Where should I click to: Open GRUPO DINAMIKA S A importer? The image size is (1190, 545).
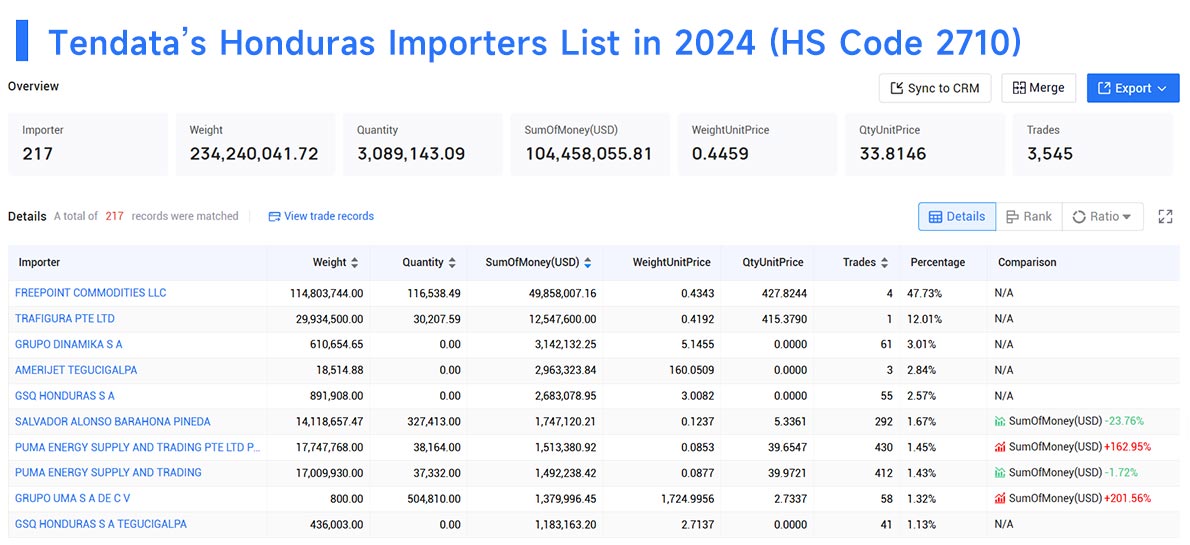[x=68, y=345]
